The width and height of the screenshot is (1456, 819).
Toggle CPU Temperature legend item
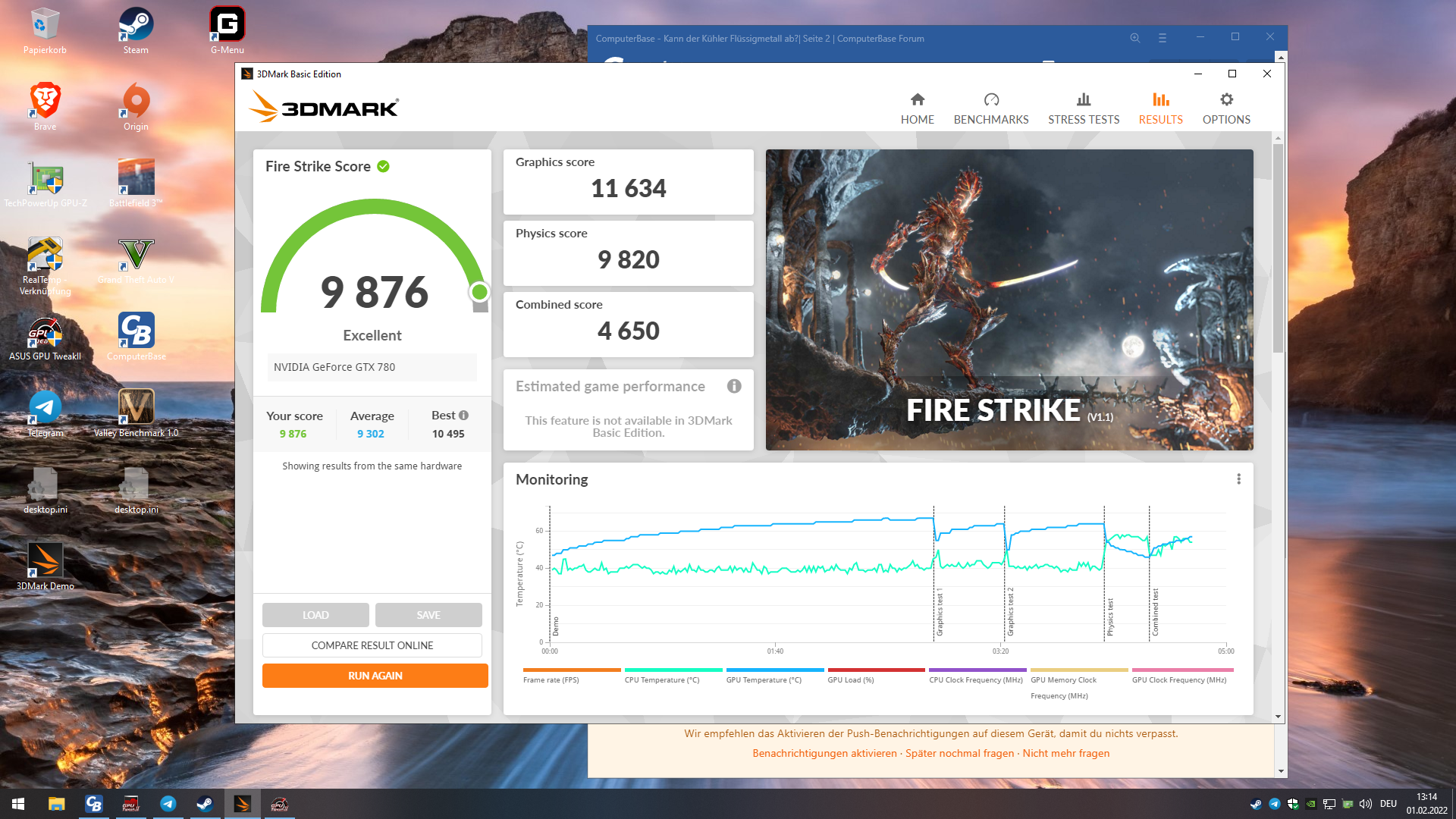(x=661, y=679)
